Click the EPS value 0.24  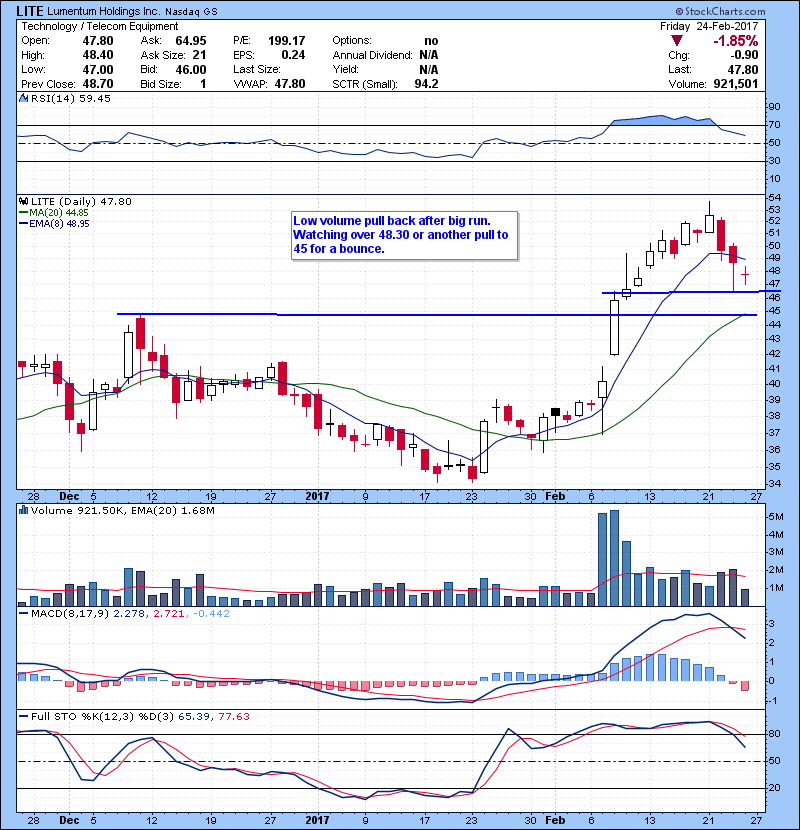coord(293,55)
